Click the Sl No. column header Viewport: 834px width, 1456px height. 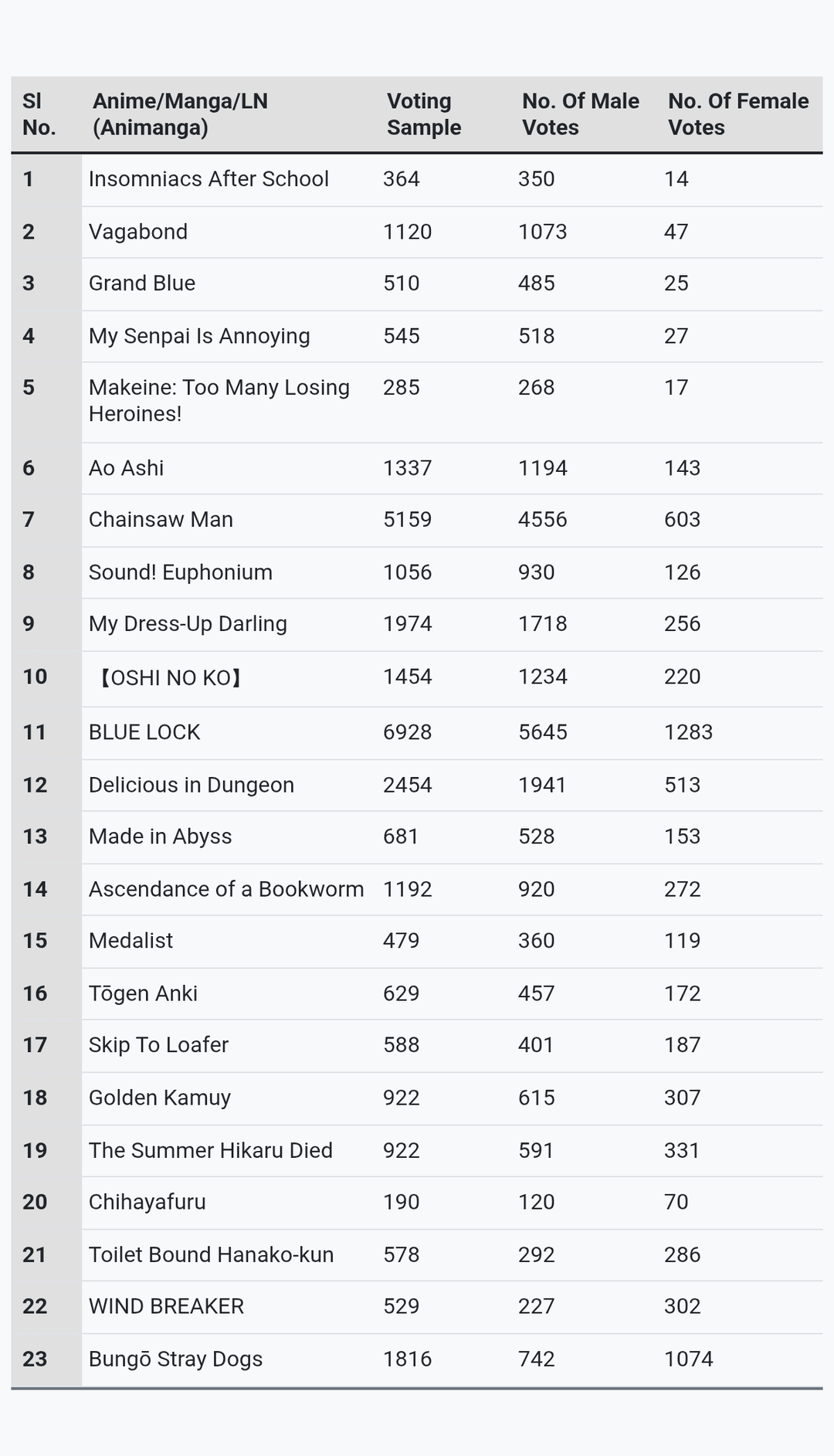point(39,114)
